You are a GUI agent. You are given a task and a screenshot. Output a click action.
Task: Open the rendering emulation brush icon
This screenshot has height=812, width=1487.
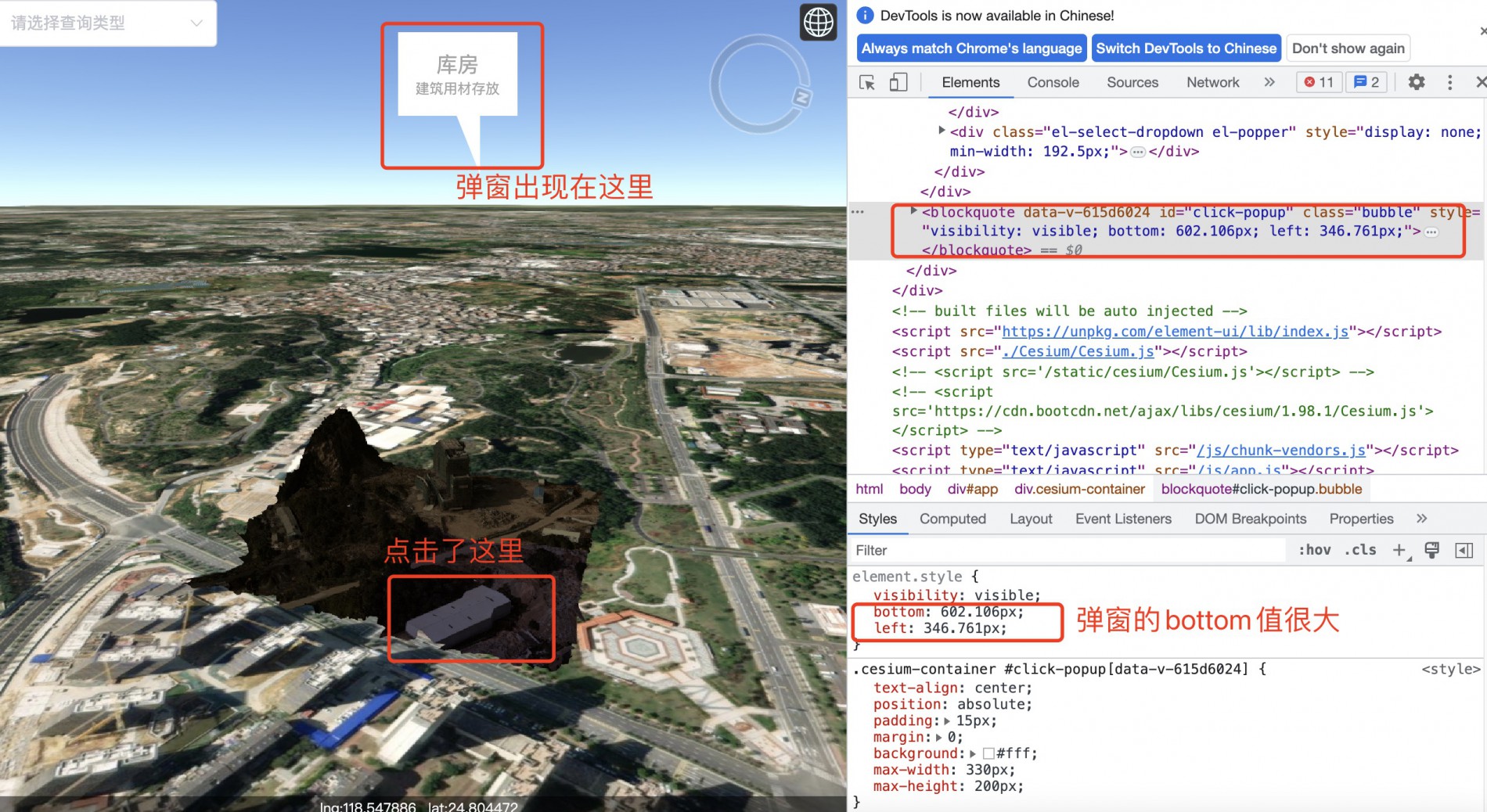coord(1432,551)
